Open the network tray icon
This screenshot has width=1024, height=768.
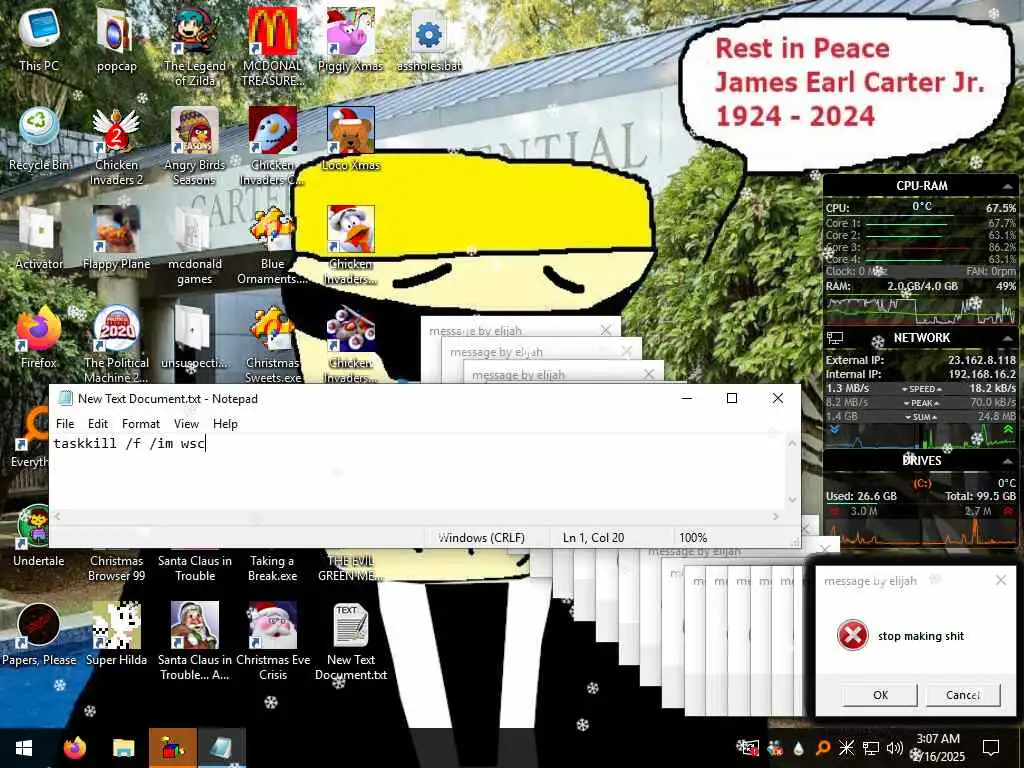point(871,748)
